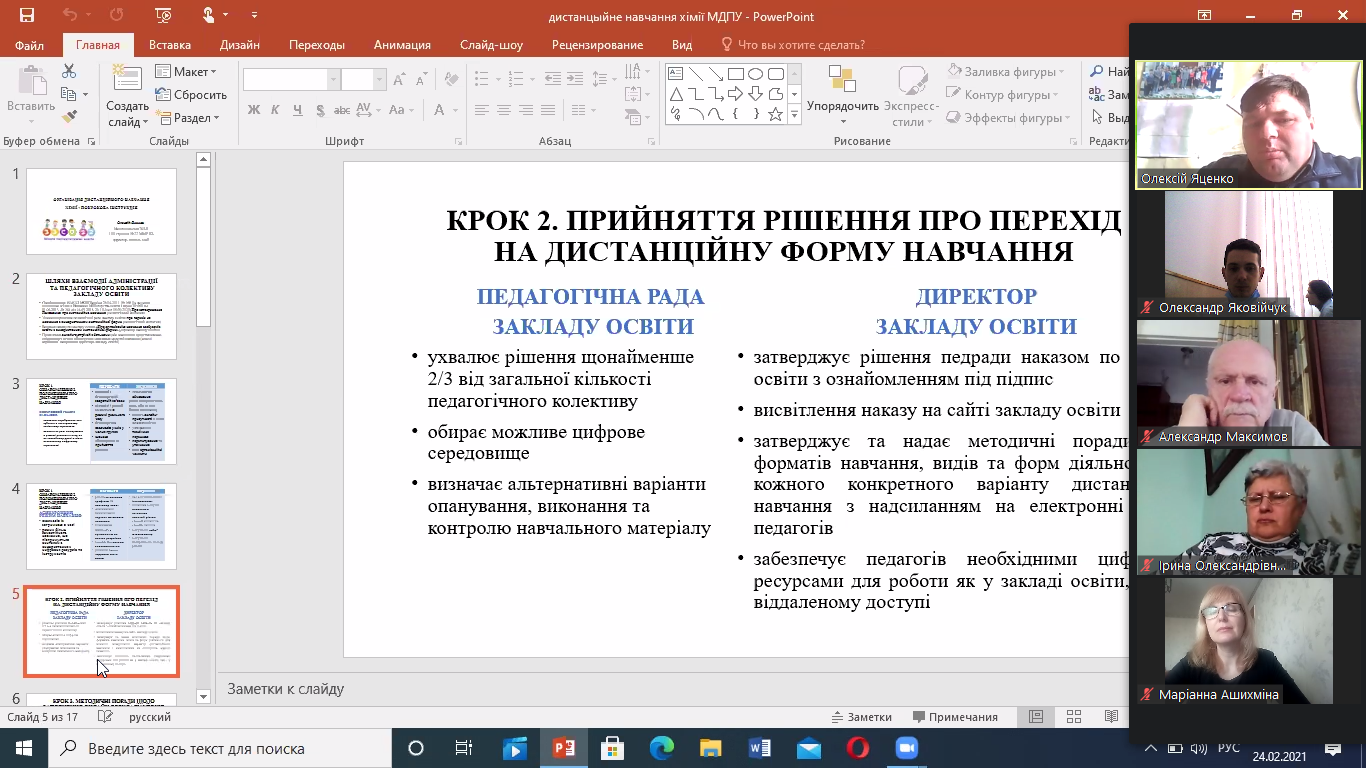This screenshot has width=1366, height=768.
Task: Toggle the Notes (Заметки) pane
Action: pos(861,717)
